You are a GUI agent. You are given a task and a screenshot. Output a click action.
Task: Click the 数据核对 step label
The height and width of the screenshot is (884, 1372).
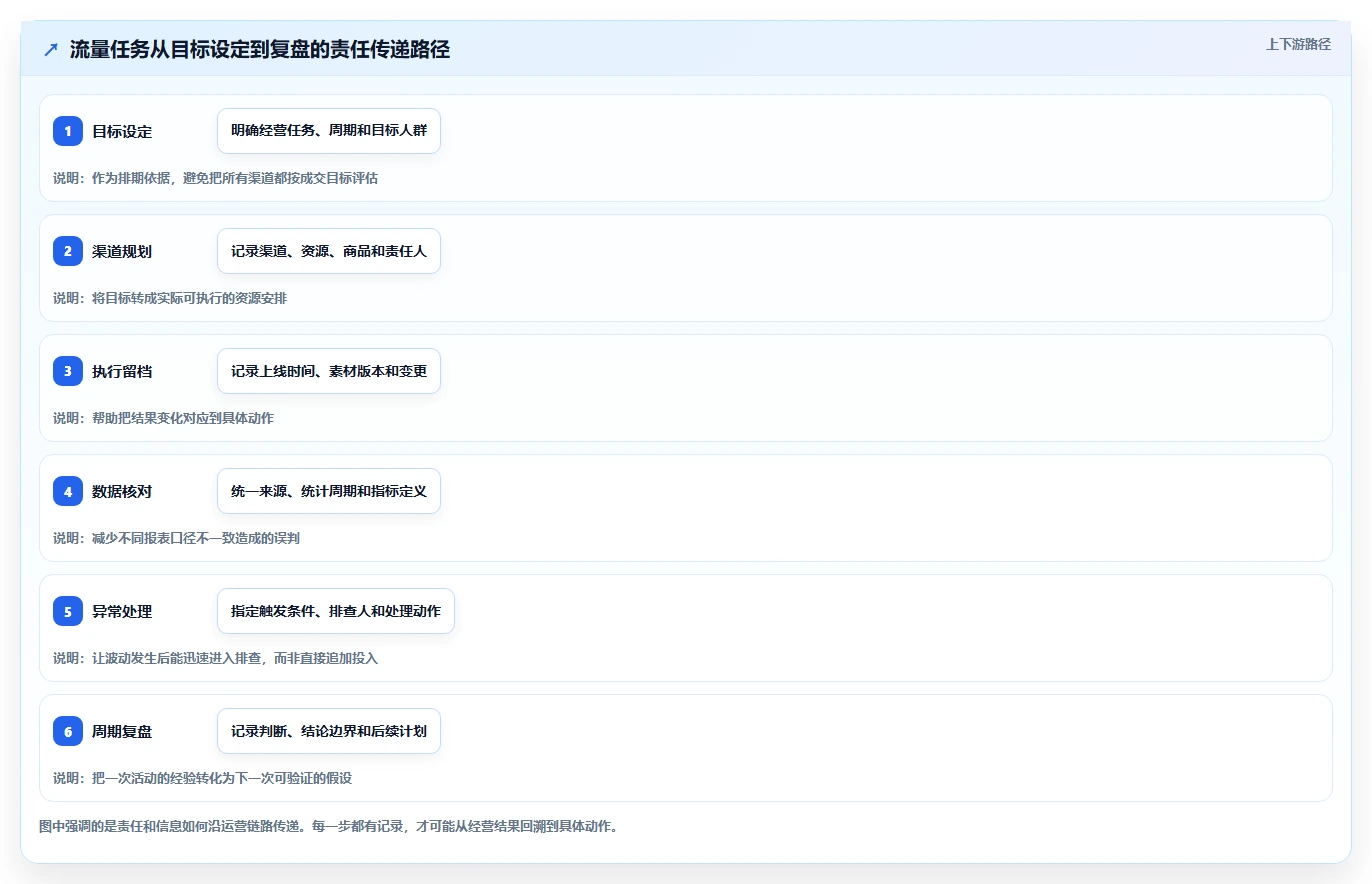tap(122, 491)
